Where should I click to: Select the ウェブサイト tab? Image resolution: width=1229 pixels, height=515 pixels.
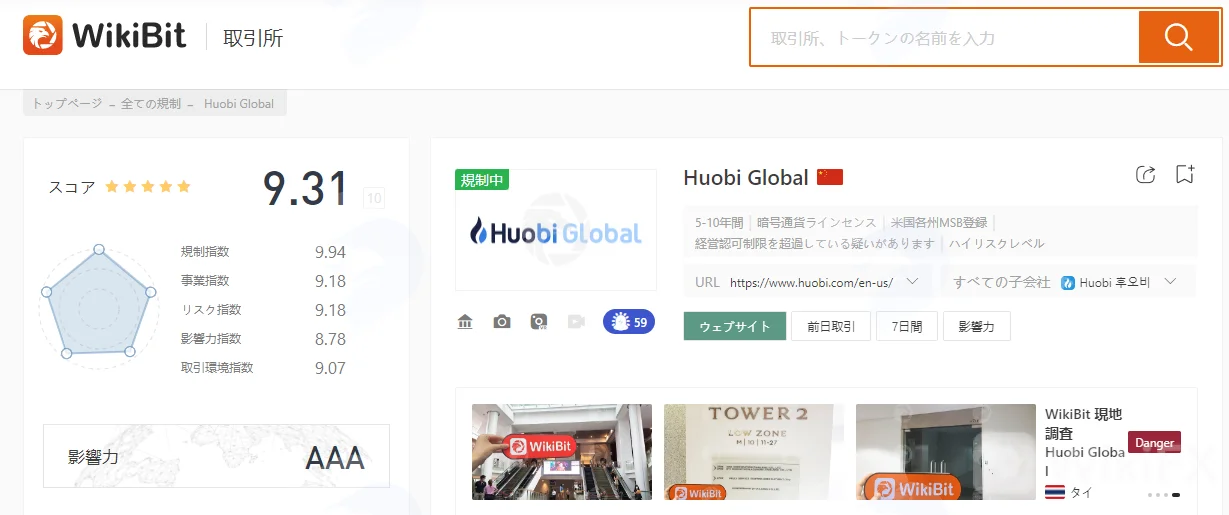pos(735,326)
